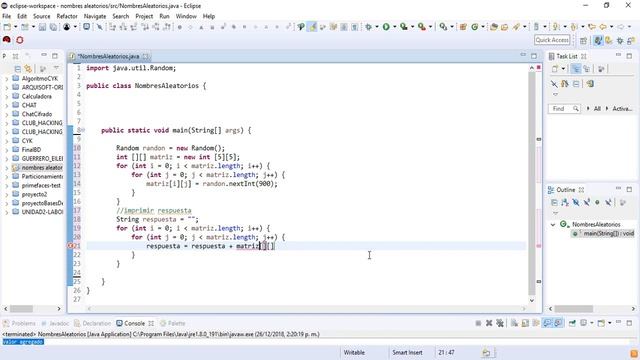Click the error marker on line 21

(x=70, y=246)
